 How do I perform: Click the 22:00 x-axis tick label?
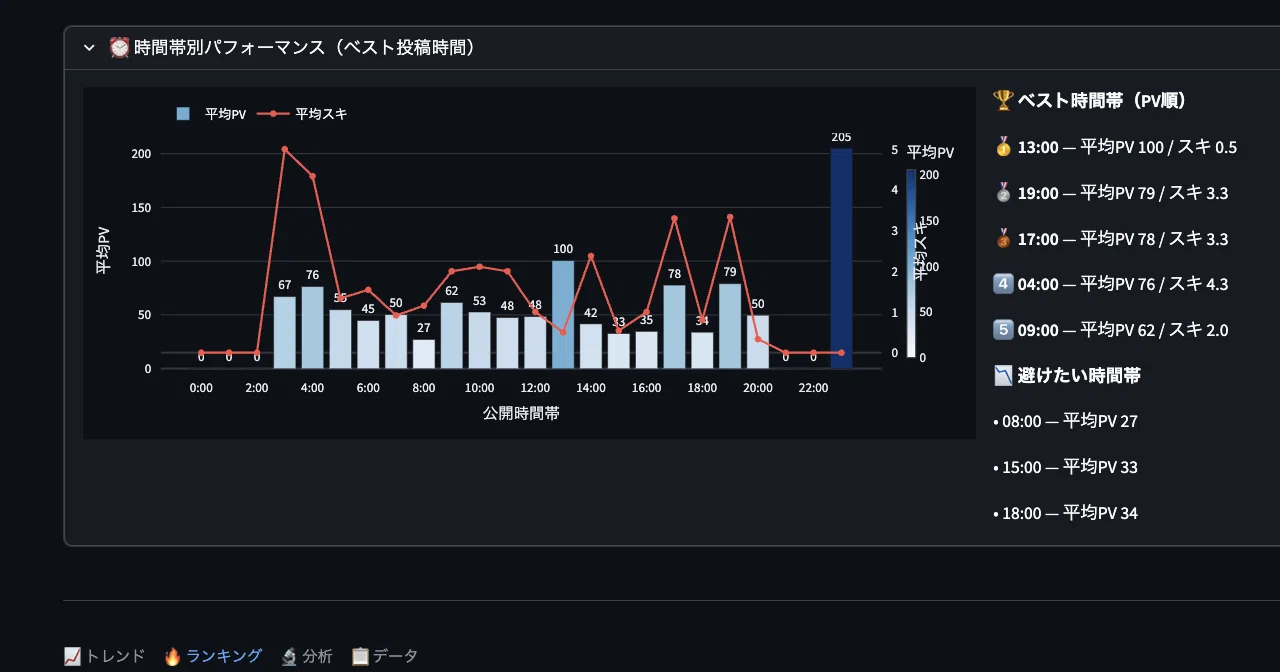coord(813,388)
